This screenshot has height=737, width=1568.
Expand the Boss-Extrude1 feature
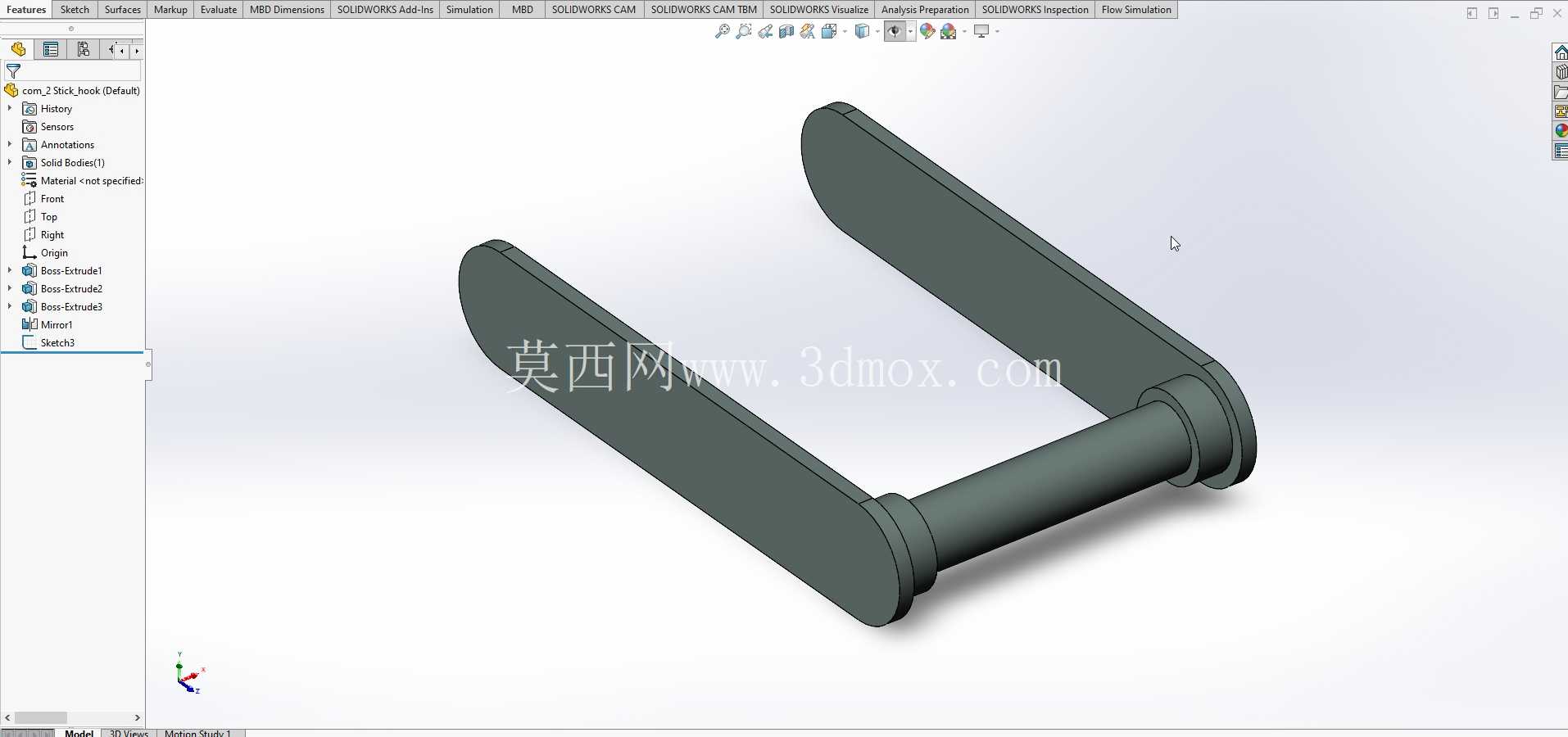pyautogui.click(x=10, y=270)
